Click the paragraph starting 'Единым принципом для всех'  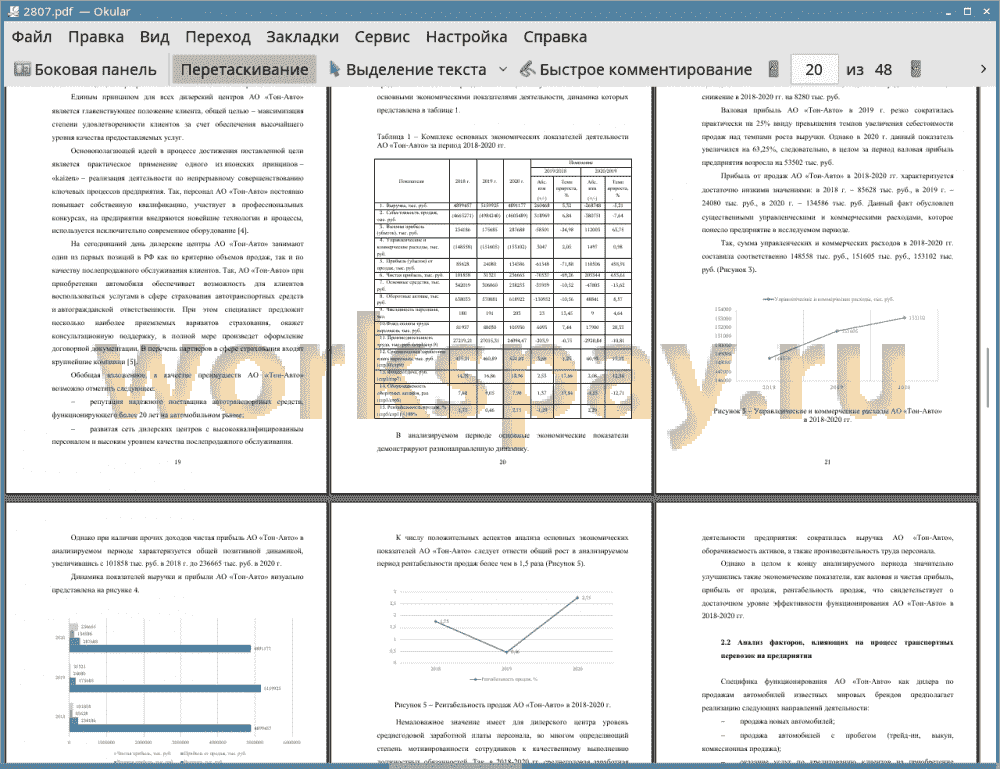(177, 117)
